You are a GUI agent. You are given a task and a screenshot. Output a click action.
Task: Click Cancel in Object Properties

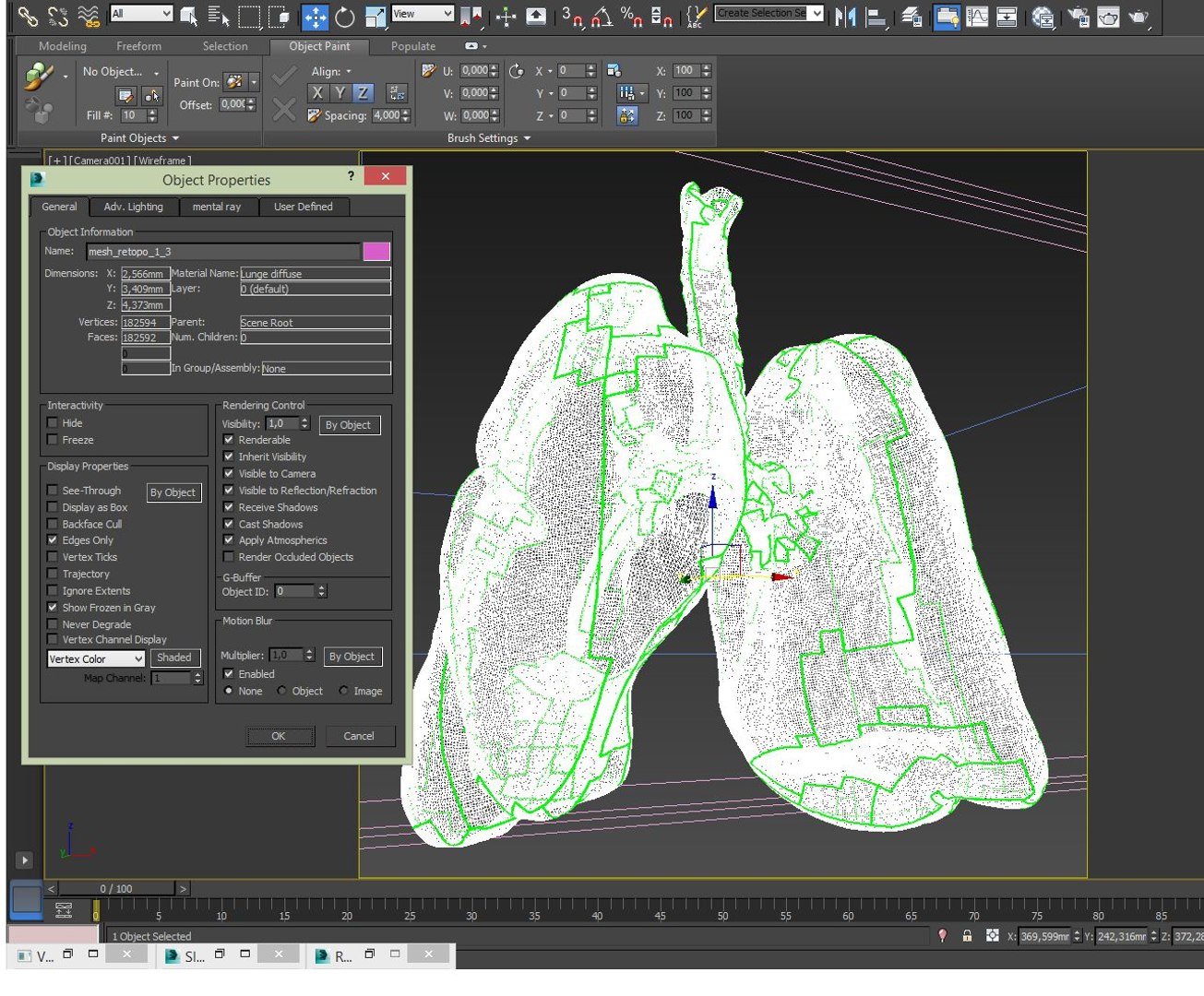(359, 736)
